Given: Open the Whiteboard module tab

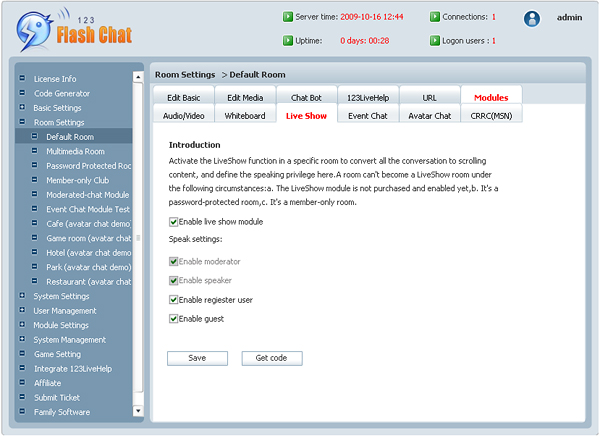Looking at the screenshot, I should click(245, 114).
